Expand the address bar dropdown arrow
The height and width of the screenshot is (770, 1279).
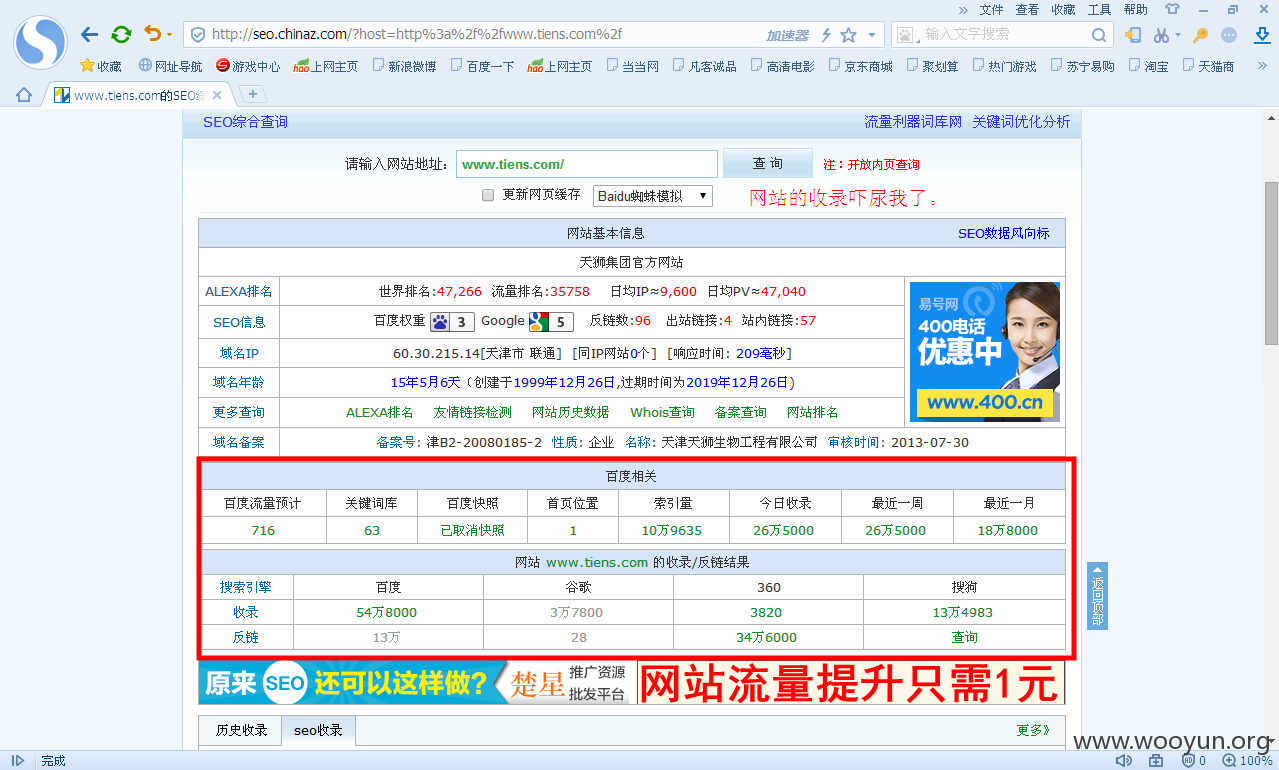pos(871,35)
